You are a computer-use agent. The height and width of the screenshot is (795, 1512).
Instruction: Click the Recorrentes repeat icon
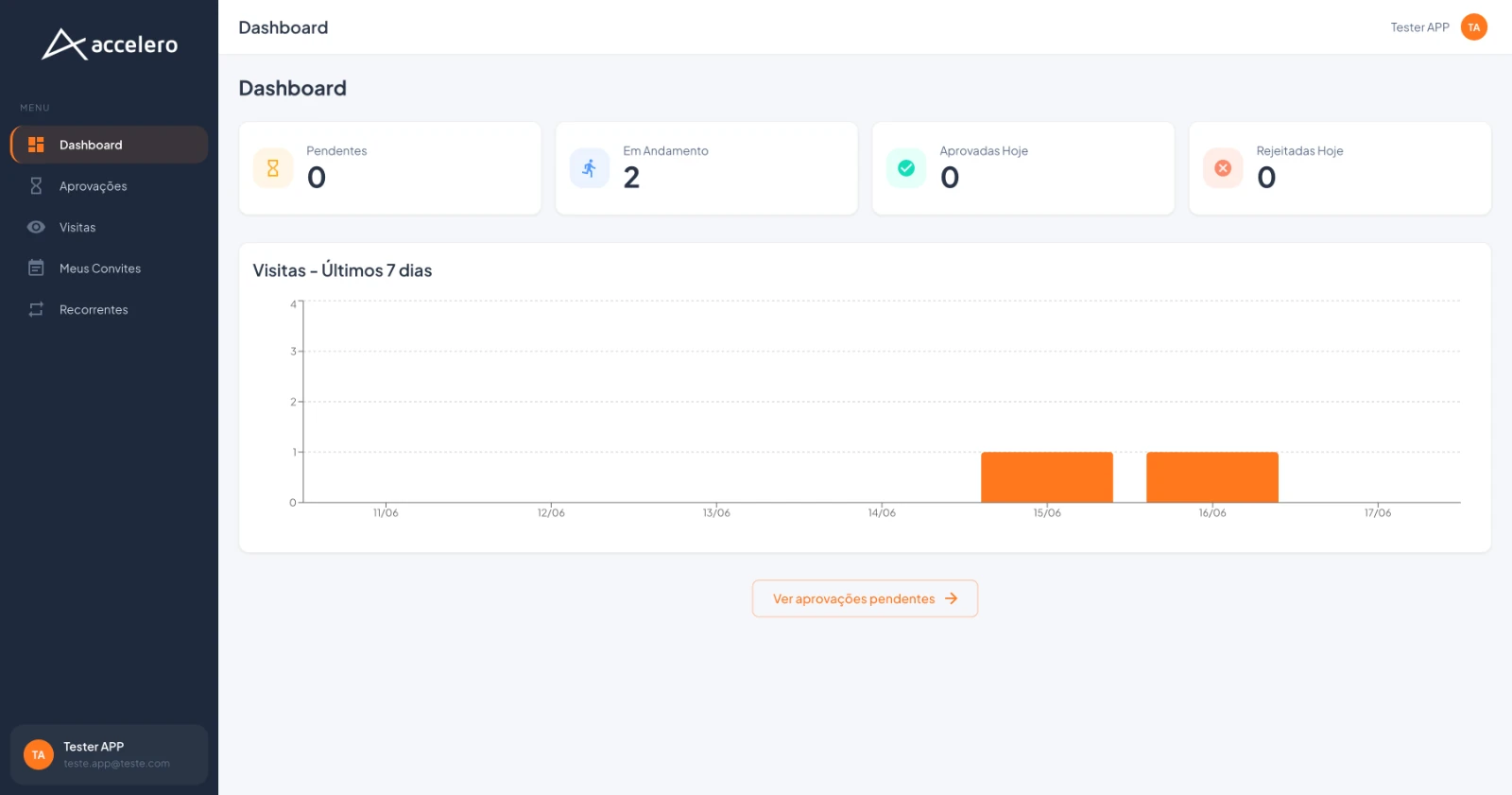[x=36, y=309]
